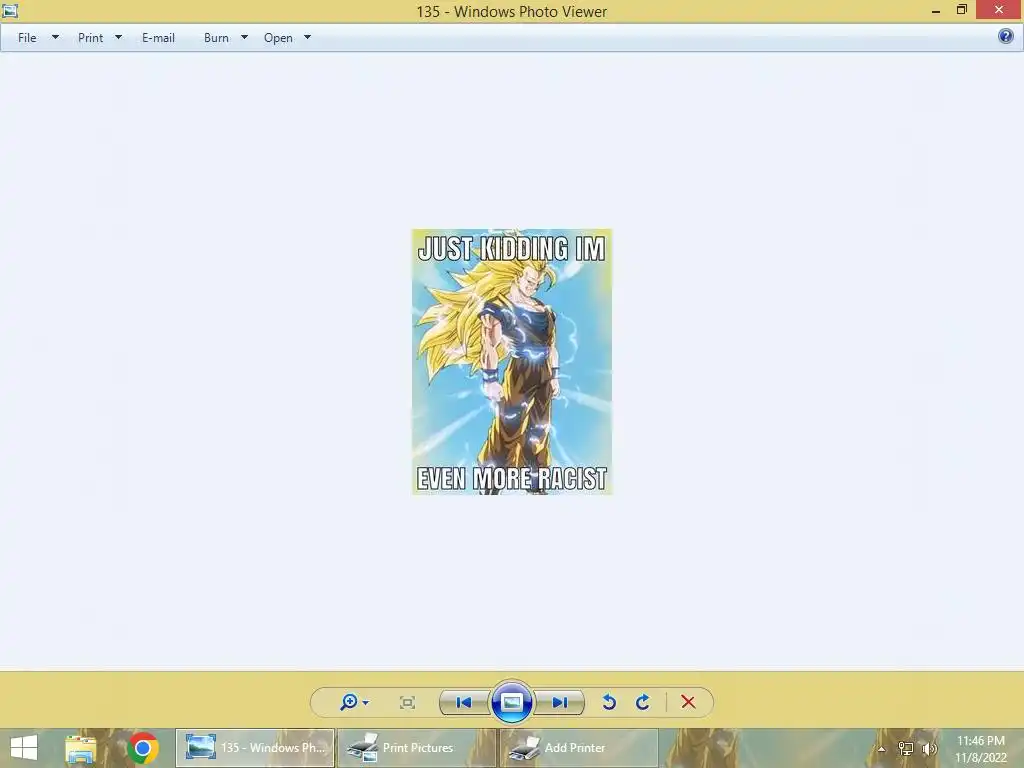The height and width of the screenshot is (768, 1024).
Task: Open the taskbar clock showing 11:46 PM
Action: (x=981, y=749)
